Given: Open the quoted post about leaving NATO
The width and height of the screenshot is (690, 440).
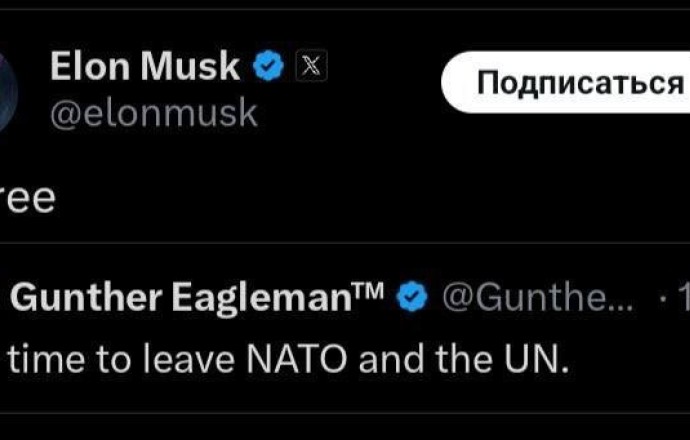Looking at the screenshot, I should tap(300, 358).
